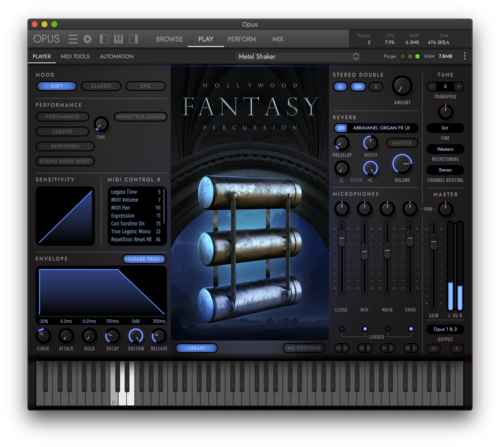Click the red purge indicator dot
The width and height of the screenshot is (500, 447).
tap(403, 56)
